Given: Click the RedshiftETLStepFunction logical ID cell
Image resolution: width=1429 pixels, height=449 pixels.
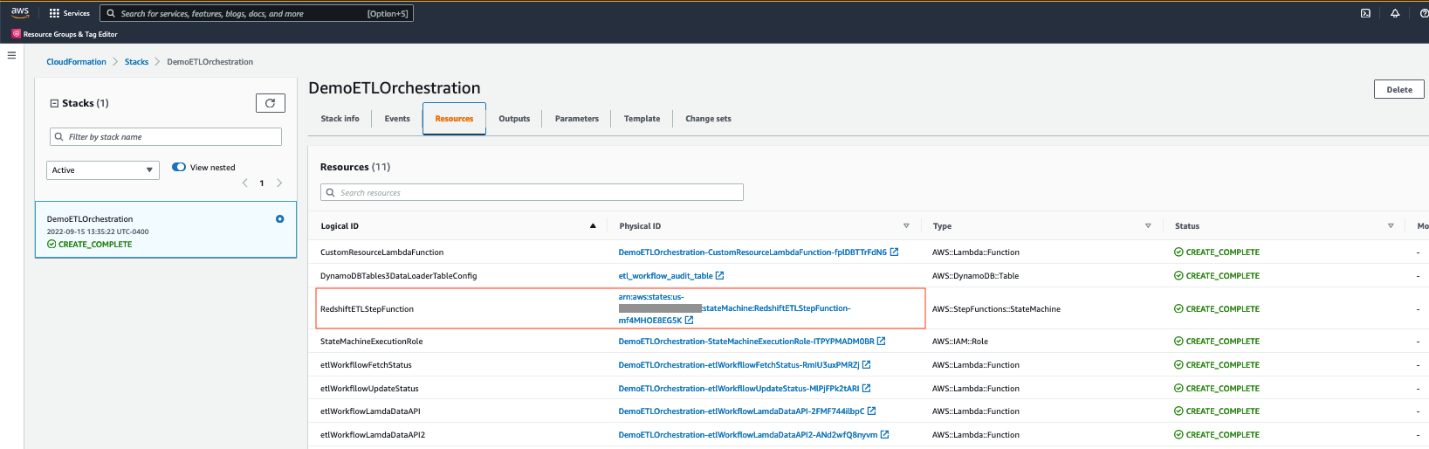Looking at the screenshot, I should click(x=367, y=309).
